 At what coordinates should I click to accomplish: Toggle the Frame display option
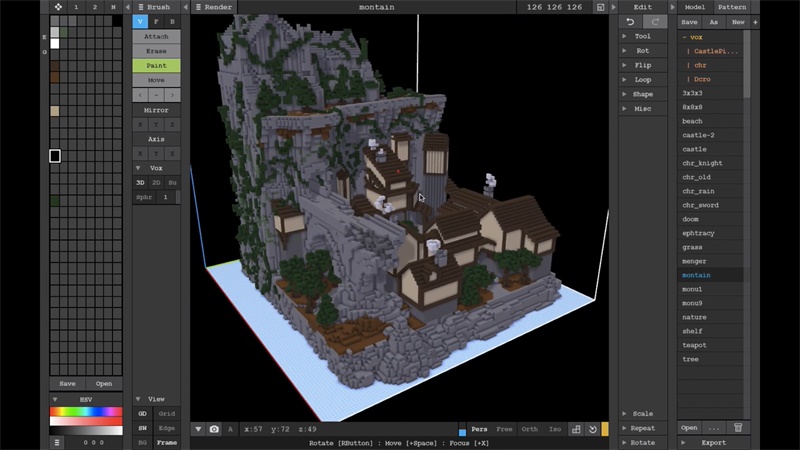click(167, 441)
